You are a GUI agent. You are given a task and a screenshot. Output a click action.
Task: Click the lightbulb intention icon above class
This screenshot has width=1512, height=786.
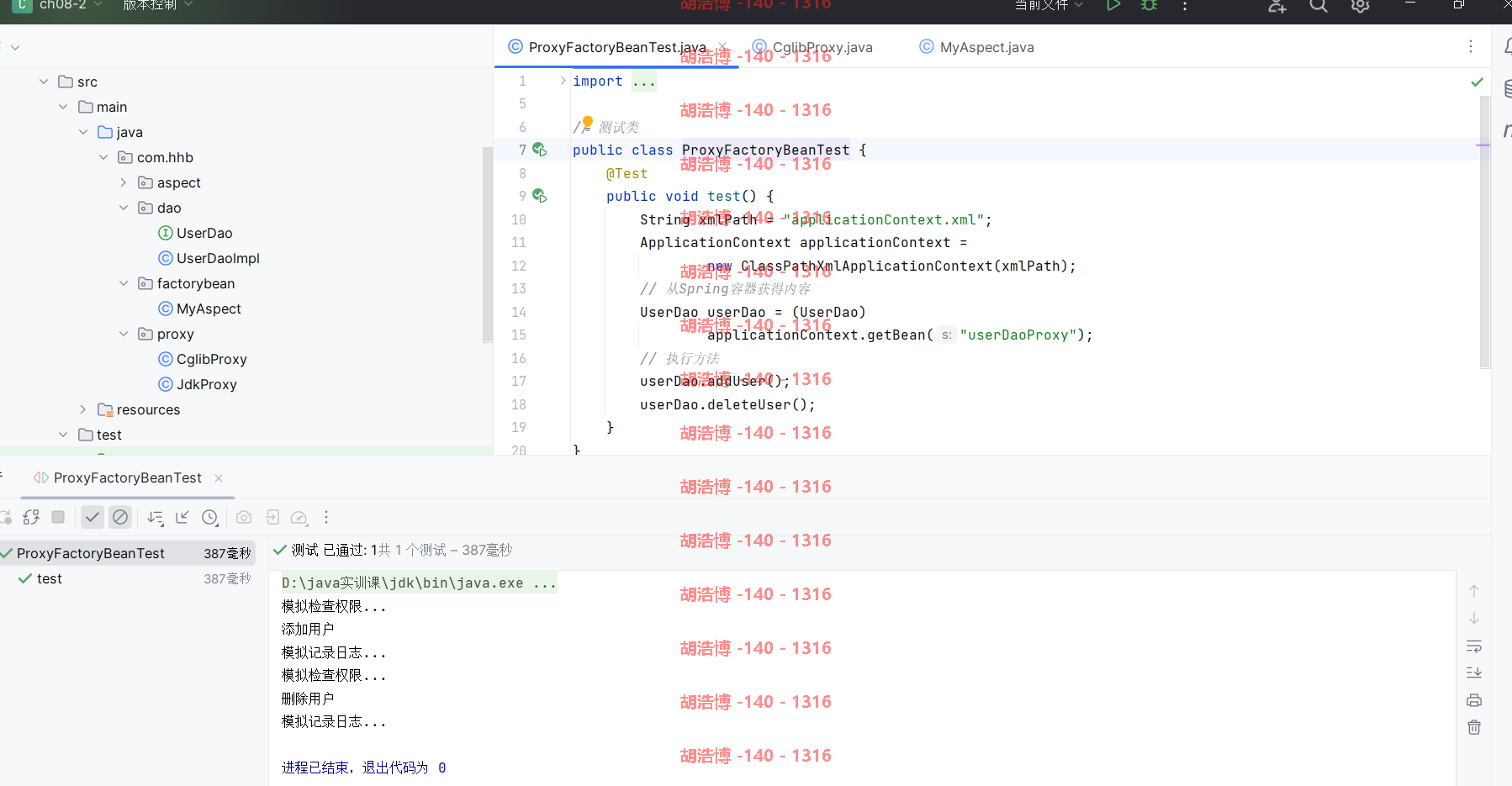[x=588, y=122]
